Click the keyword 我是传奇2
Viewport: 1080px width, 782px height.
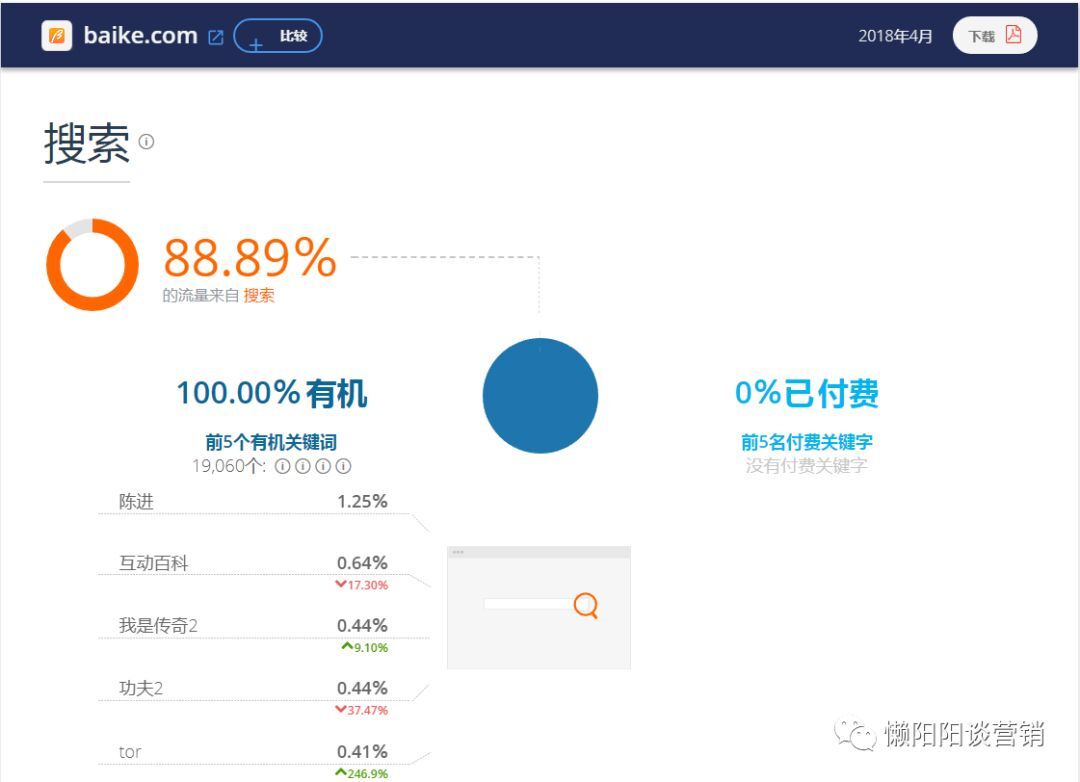click(x=158, y=626)
